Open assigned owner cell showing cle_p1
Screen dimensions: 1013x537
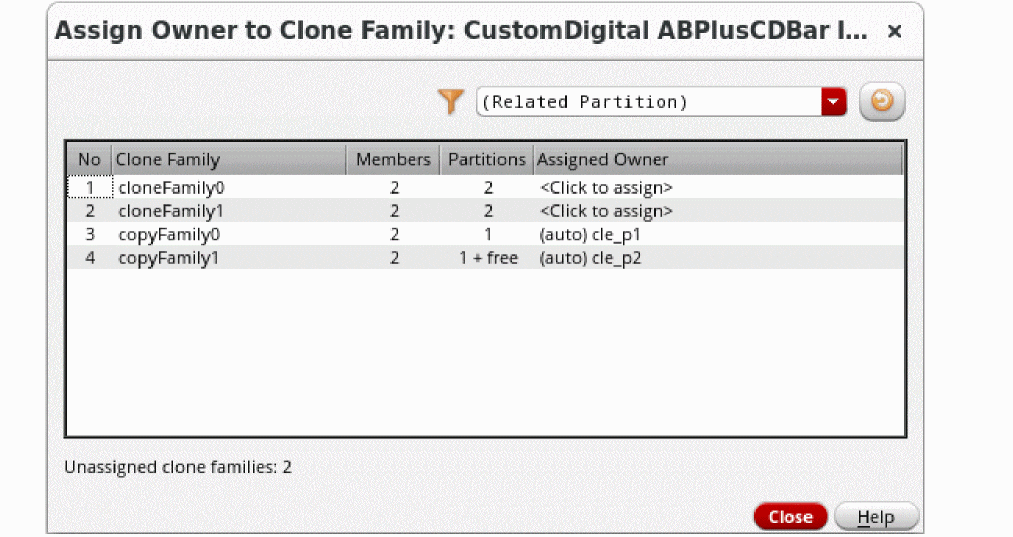click(589, 235)
